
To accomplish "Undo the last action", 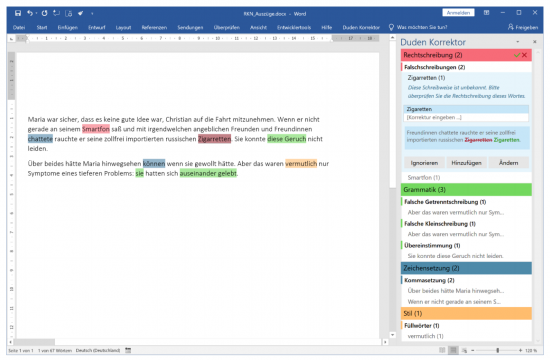I will click(30, 13).
